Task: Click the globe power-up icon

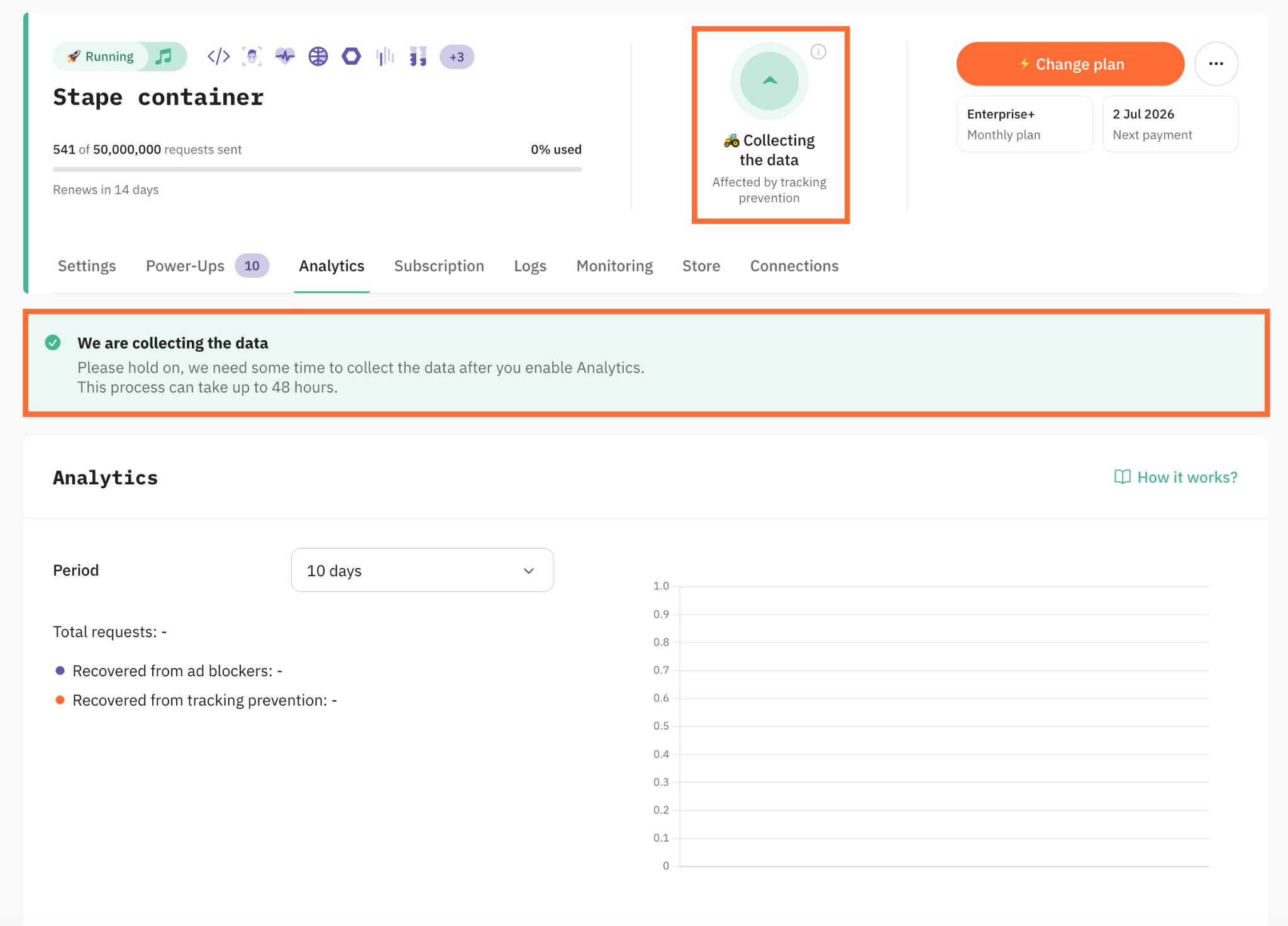Action: tap(318, 57)
